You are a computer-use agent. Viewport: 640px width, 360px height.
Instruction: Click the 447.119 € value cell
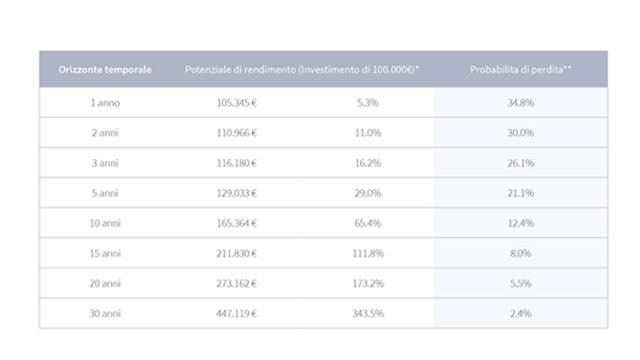(x=236, y=313)
